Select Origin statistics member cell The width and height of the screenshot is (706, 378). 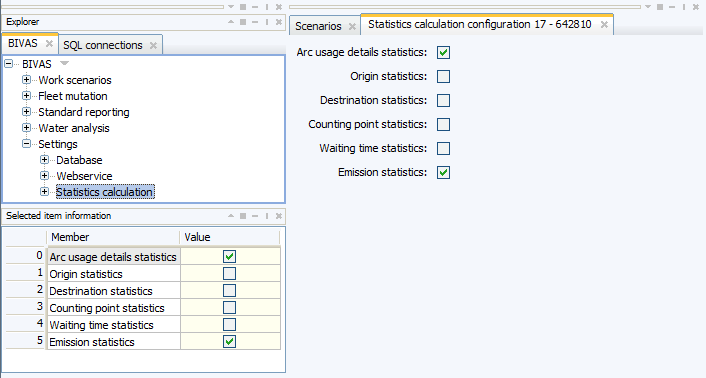(x=113, y=274)
